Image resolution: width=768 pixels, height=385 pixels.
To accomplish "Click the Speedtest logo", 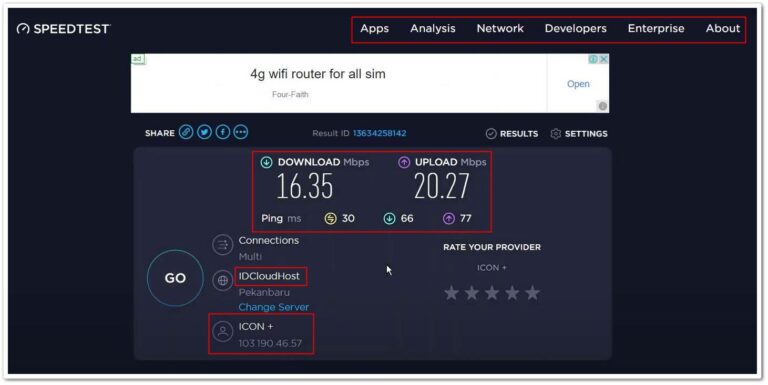I will click(x=64, y=29).
